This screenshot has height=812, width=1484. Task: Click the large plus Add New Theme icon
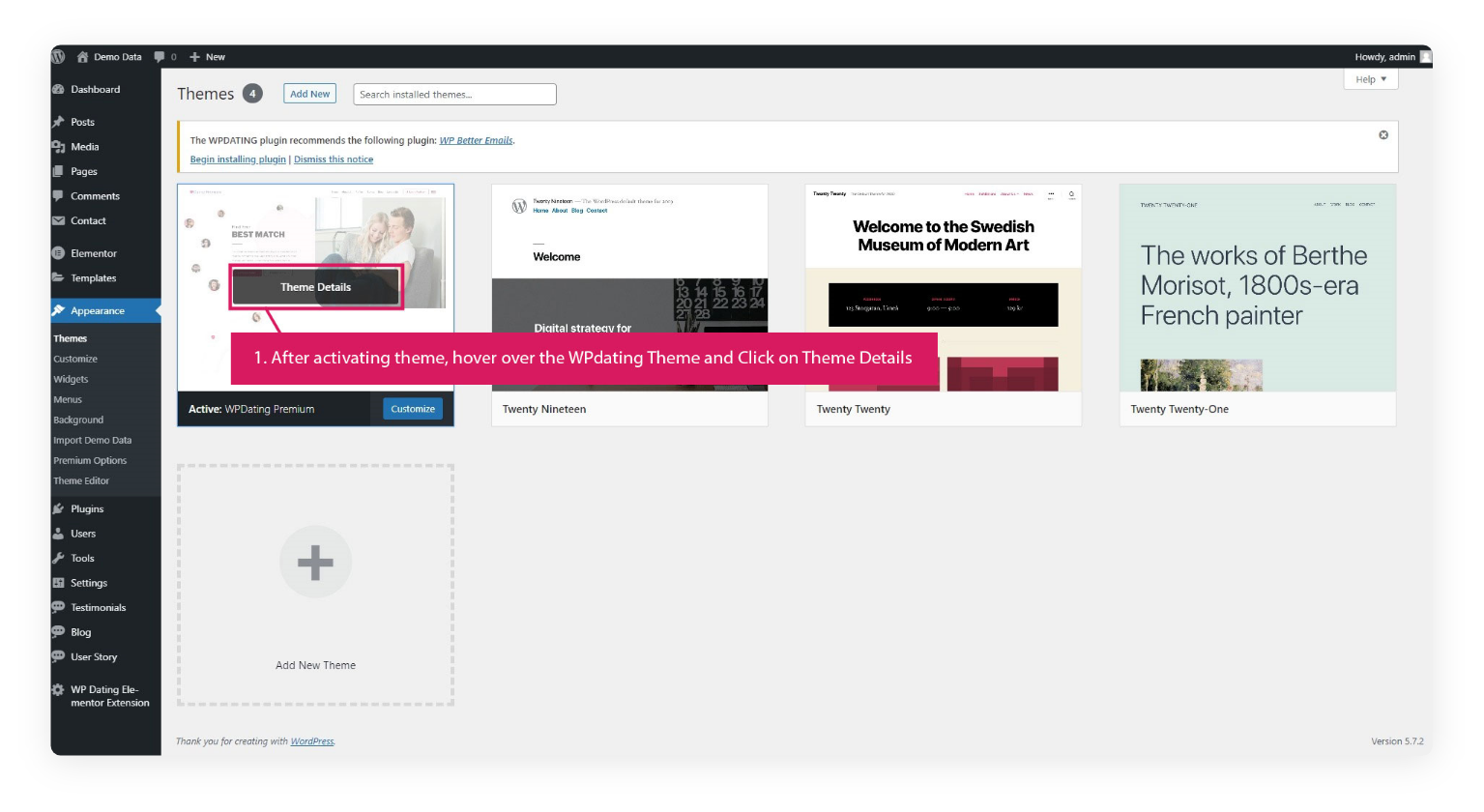[x=315, y=562]
